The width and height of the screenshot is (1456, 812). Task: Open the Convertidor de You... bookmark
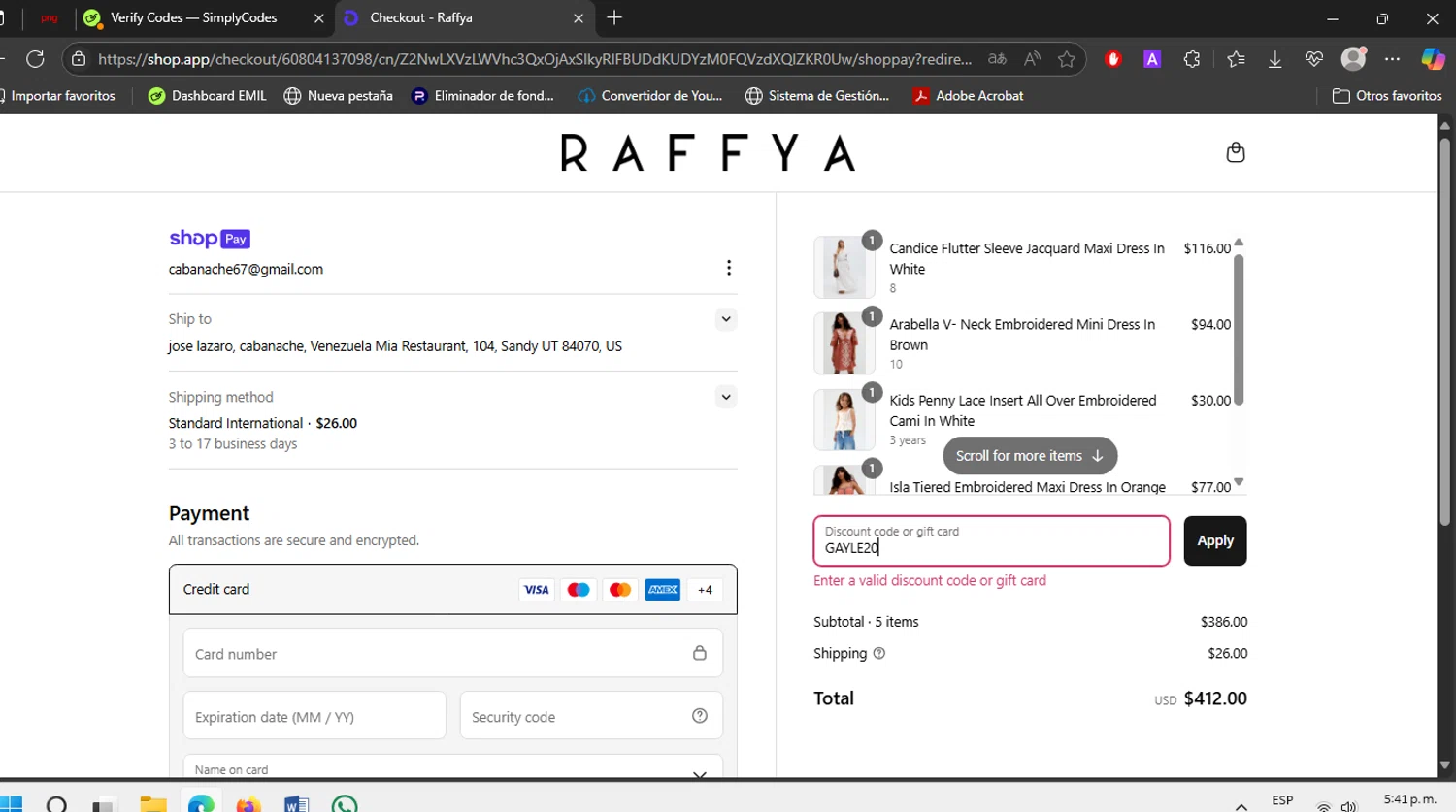[x=650, y=95]
